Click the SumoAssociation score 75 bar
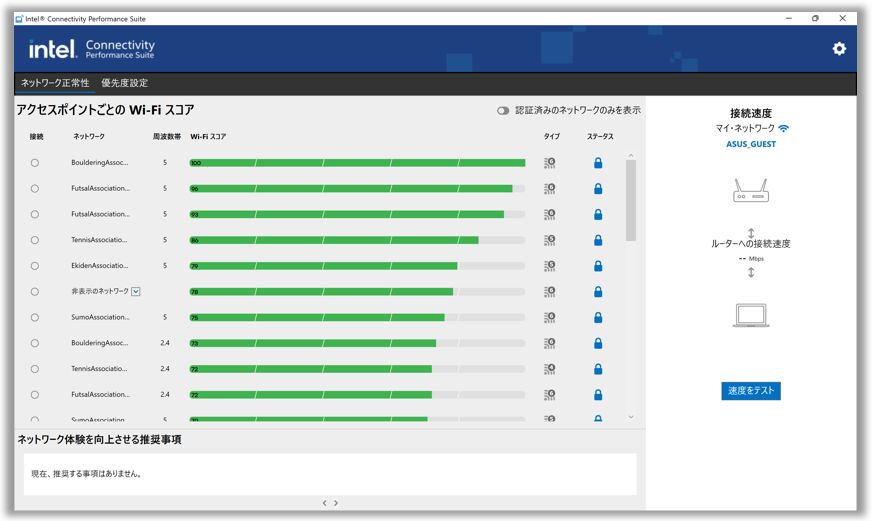872x521 pixels. [357, 317]
